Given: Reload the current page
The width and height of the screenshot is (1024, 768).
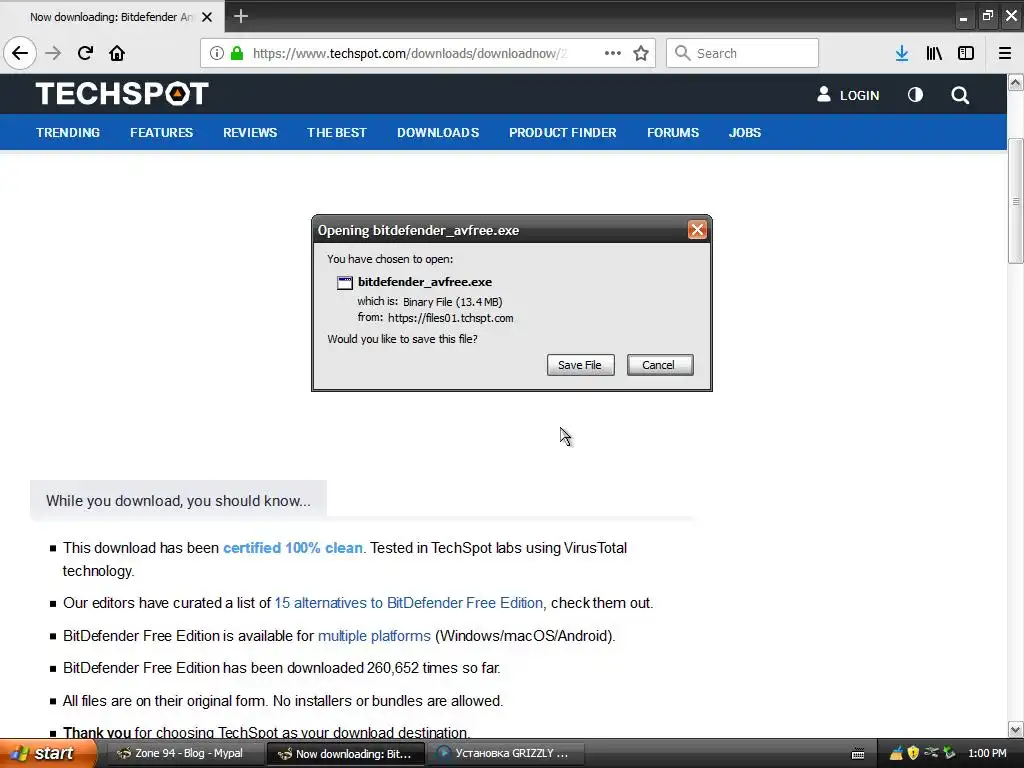Looking at the screenshot, I should coord(85,53).
